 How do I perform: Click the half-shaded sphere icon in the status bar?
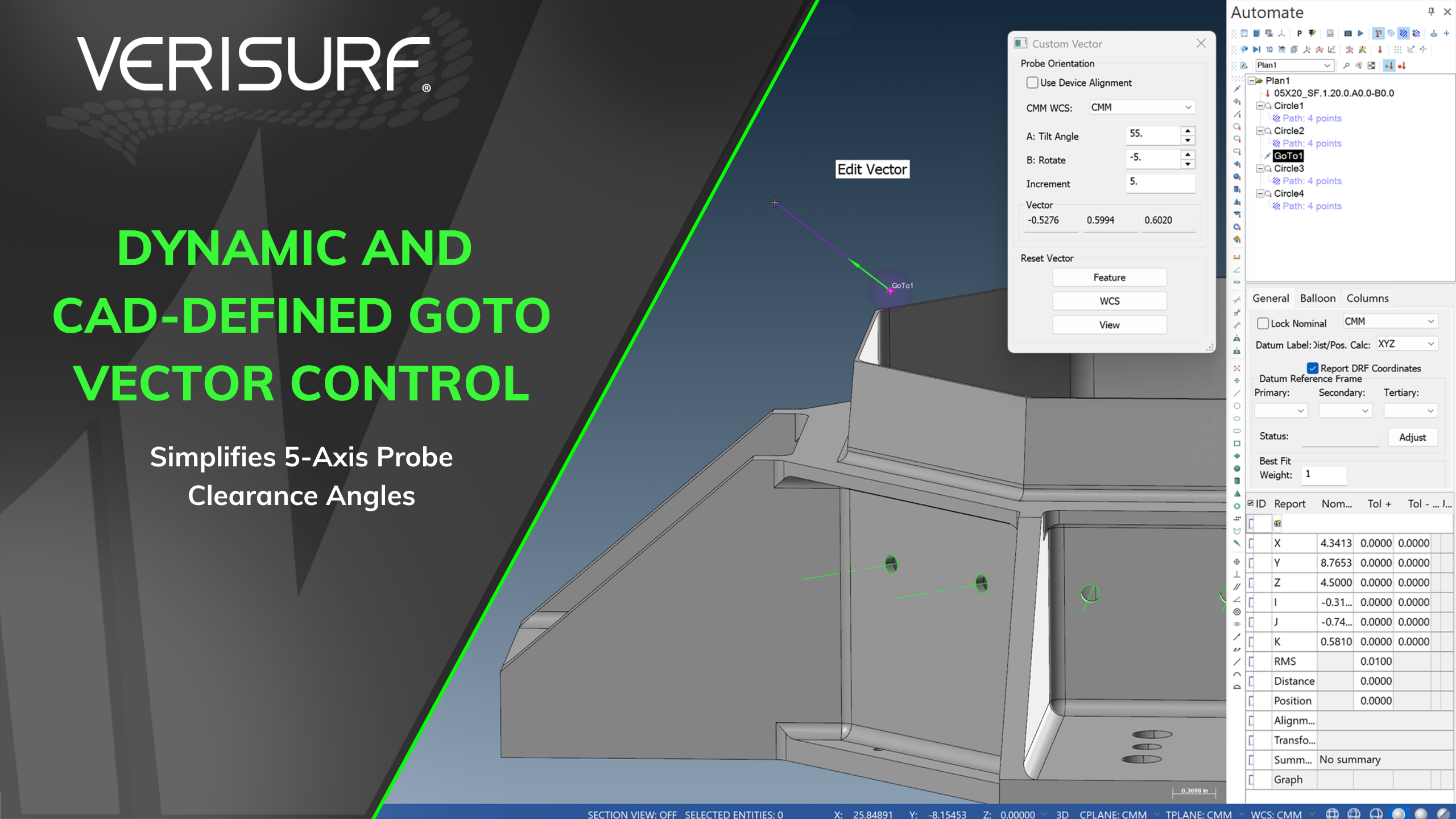coord(1443,814)
